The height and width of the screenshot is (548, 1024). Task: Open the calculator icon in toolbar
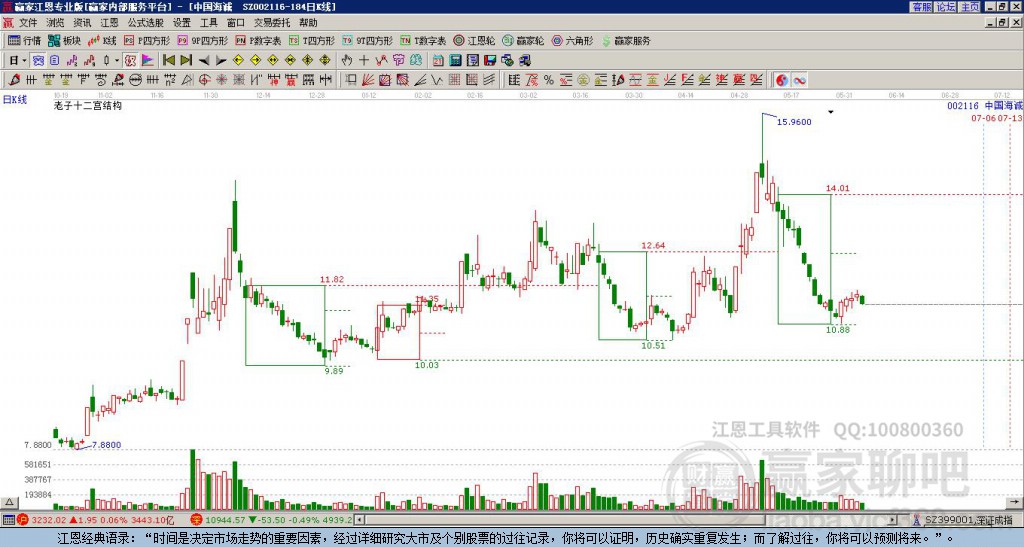coord(455,60)
